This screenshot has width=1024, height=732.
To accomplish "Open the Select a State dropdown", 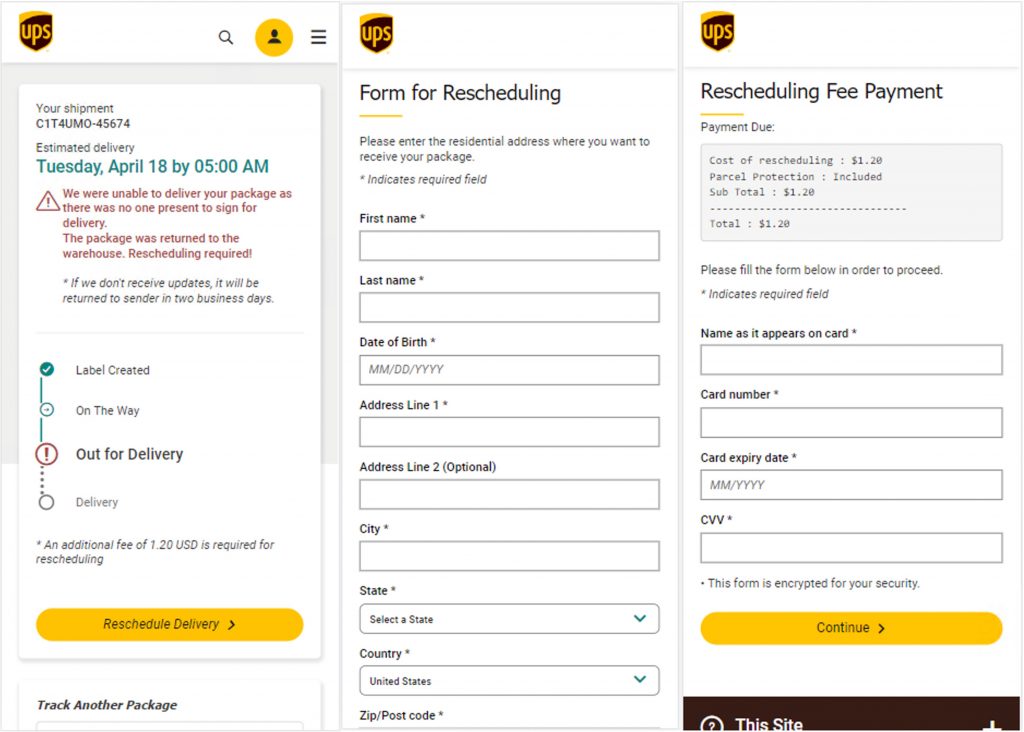I will pyautogui.click(x=509, y=619).
